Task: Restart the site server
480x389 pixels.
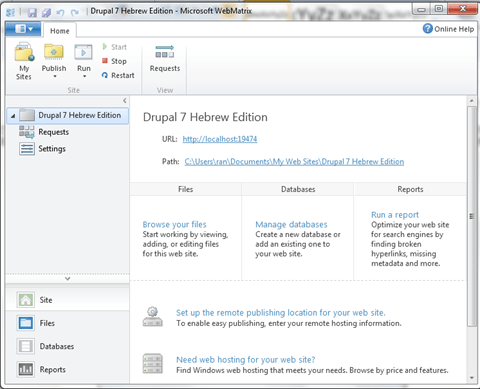Action: 118,75
